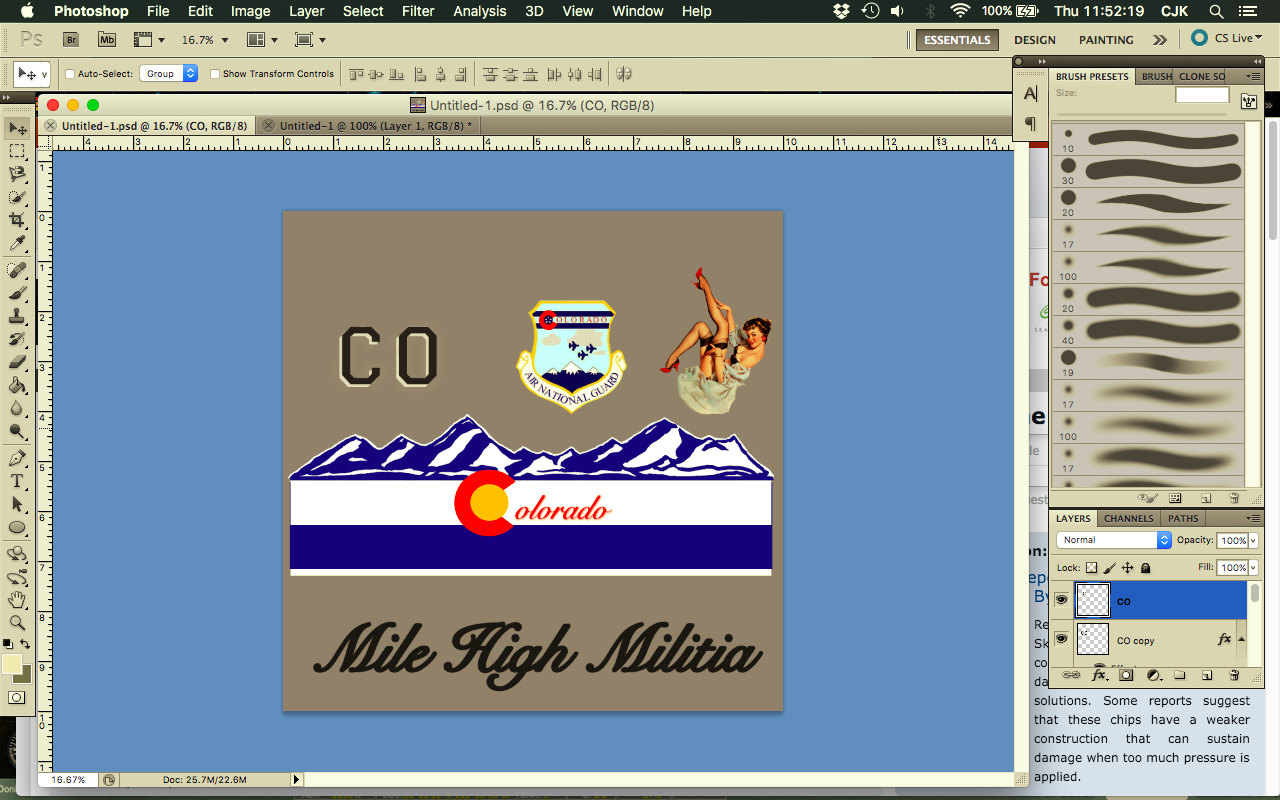1280x800 pixels.
Task: Enable the Auto-Select checkbox
Action: click(x=70, y=74)
